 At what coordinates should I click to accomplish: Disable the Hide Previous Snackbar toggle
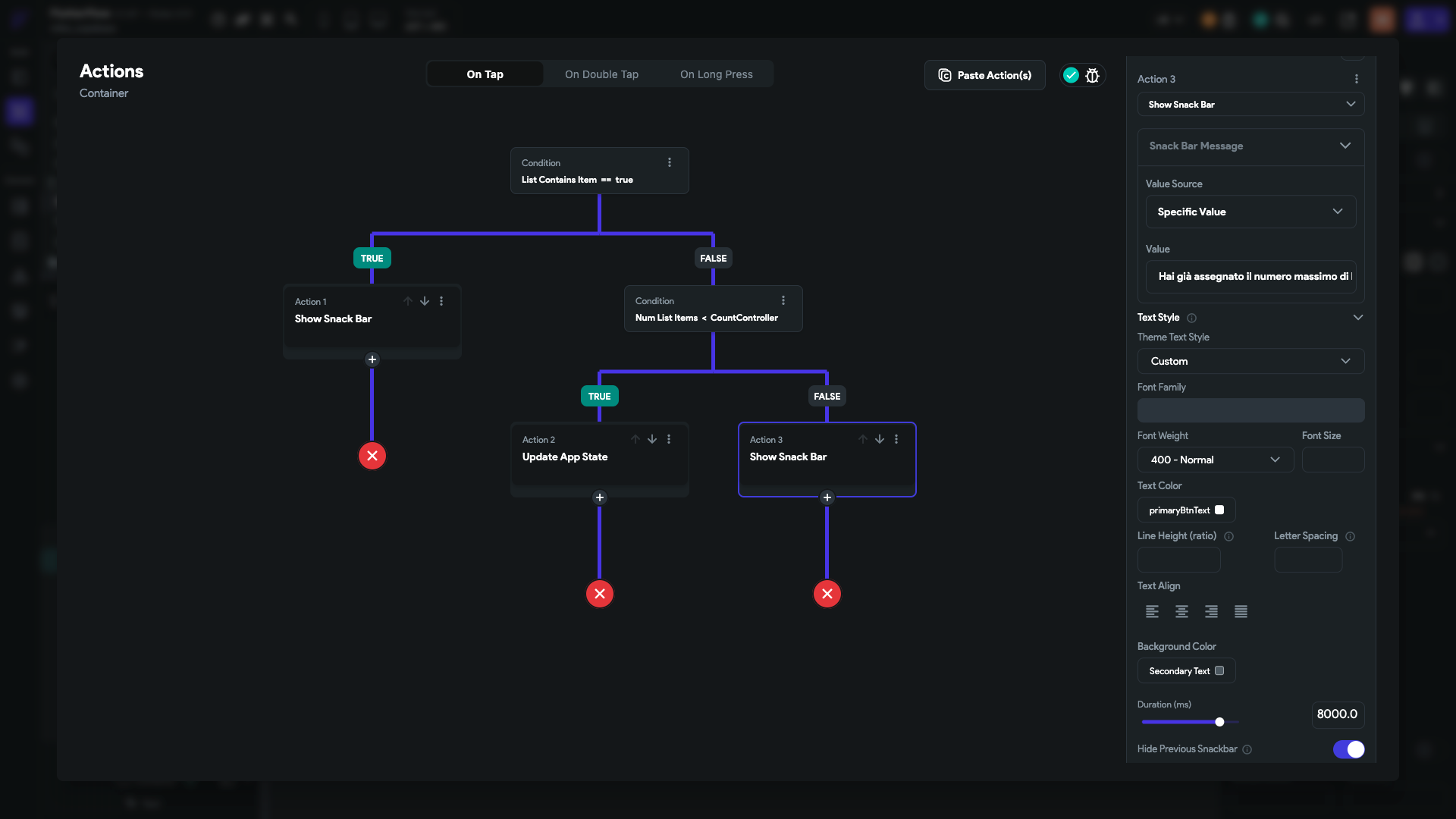(1349, 749)
